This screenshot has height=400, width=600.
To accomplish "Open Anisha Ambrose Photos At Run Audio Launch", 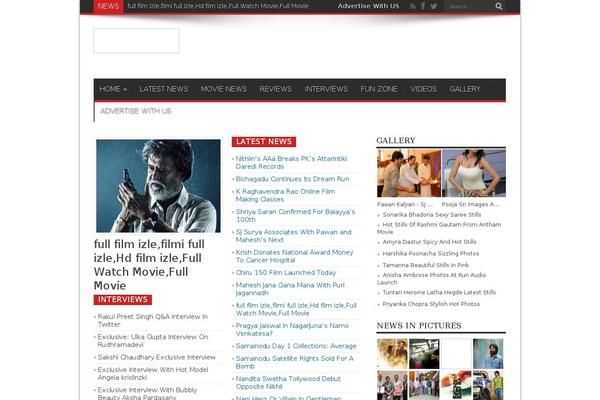I will (x=432, y=279).
